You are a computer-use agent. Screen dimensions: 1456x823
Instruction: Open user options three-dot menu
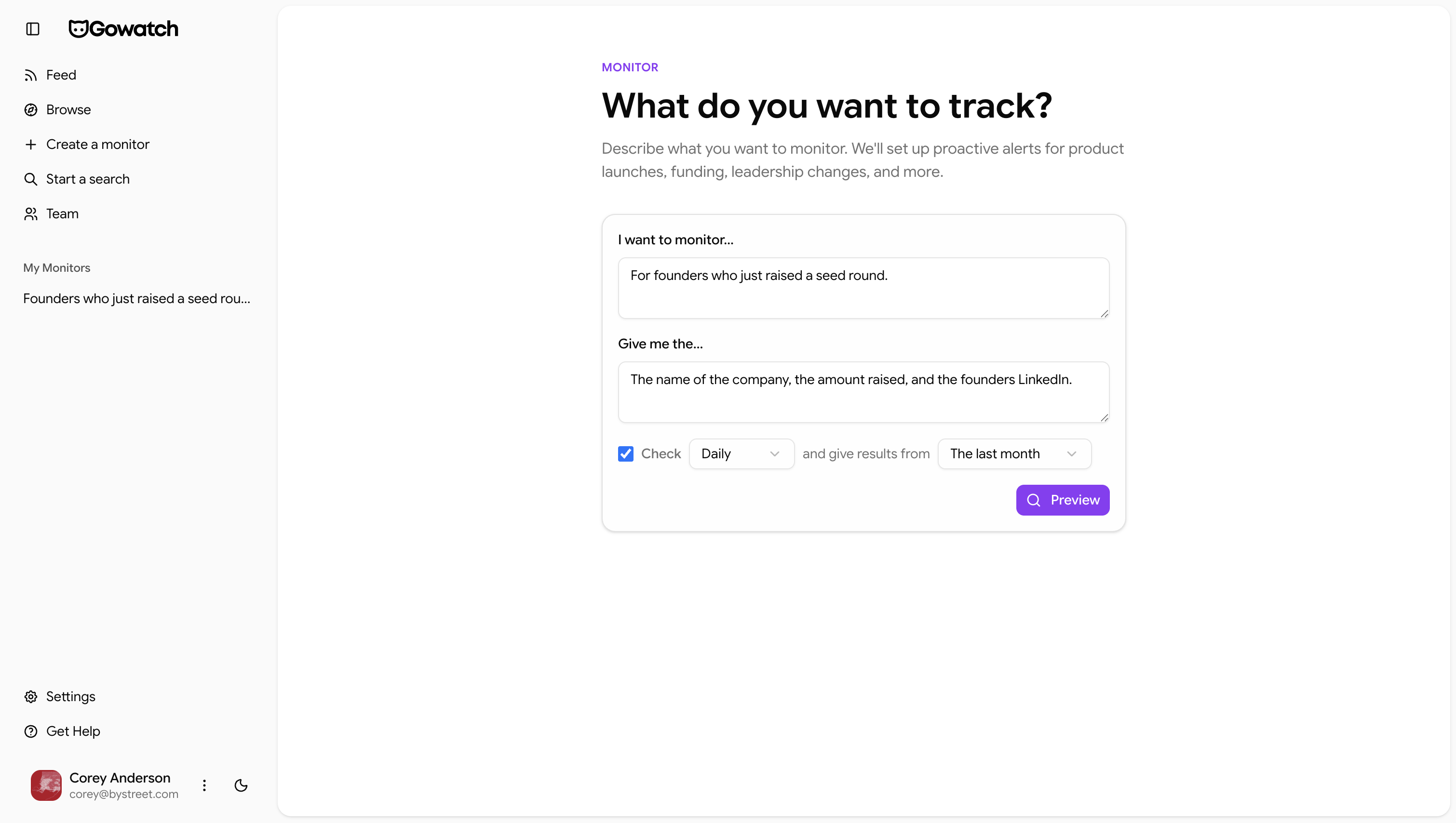pyautogui.click(x=204, y=785)
